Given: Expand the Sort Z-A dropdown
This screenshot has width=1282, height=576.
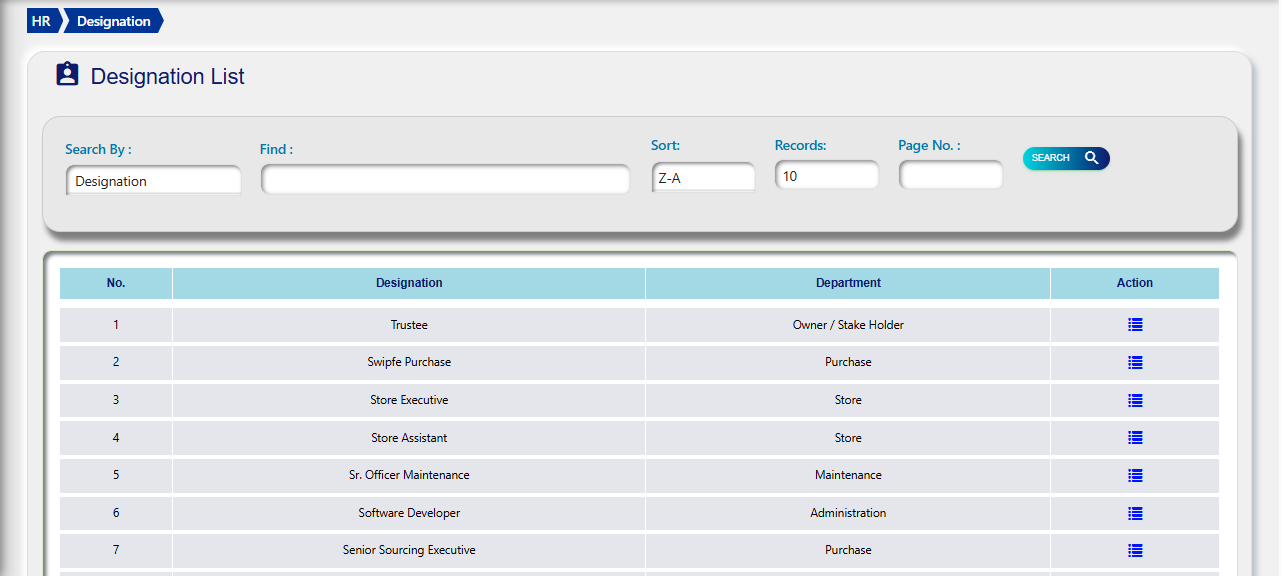Looking at the screenshot, I should point(703,178).
